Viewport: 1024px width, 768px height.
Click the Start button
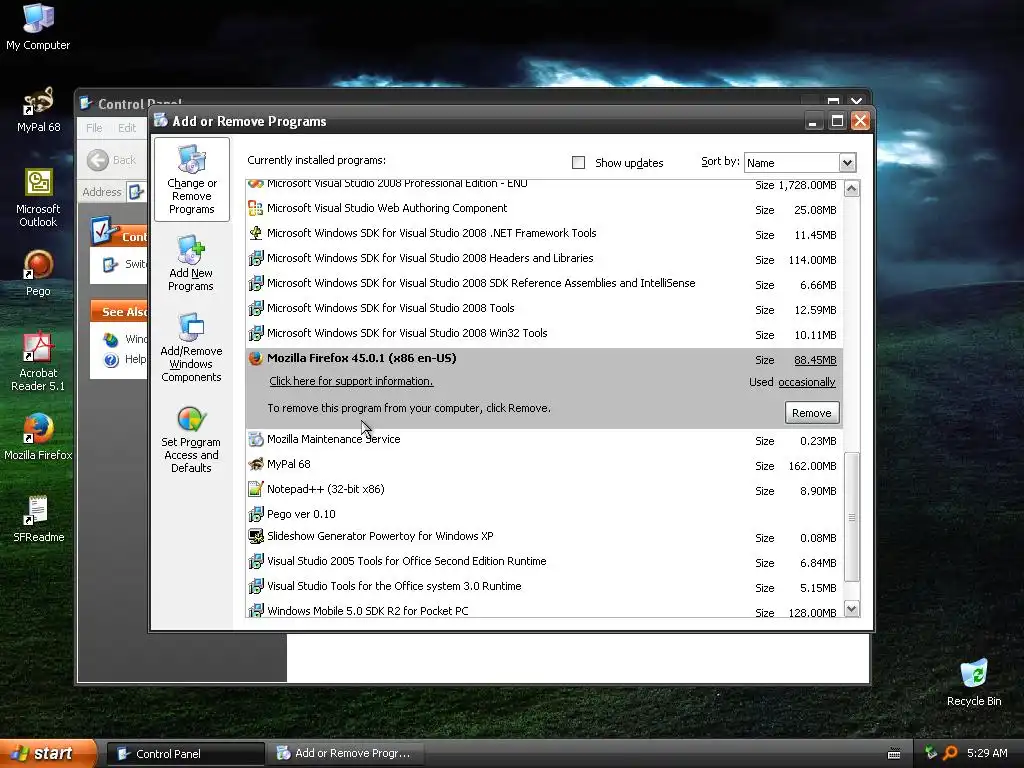[48, 753]
